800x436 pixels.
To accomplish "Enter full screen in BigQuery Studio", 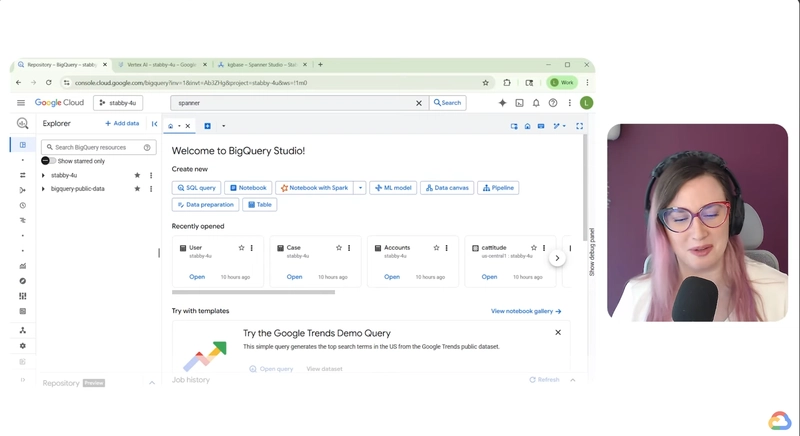I will pos(579,126).
